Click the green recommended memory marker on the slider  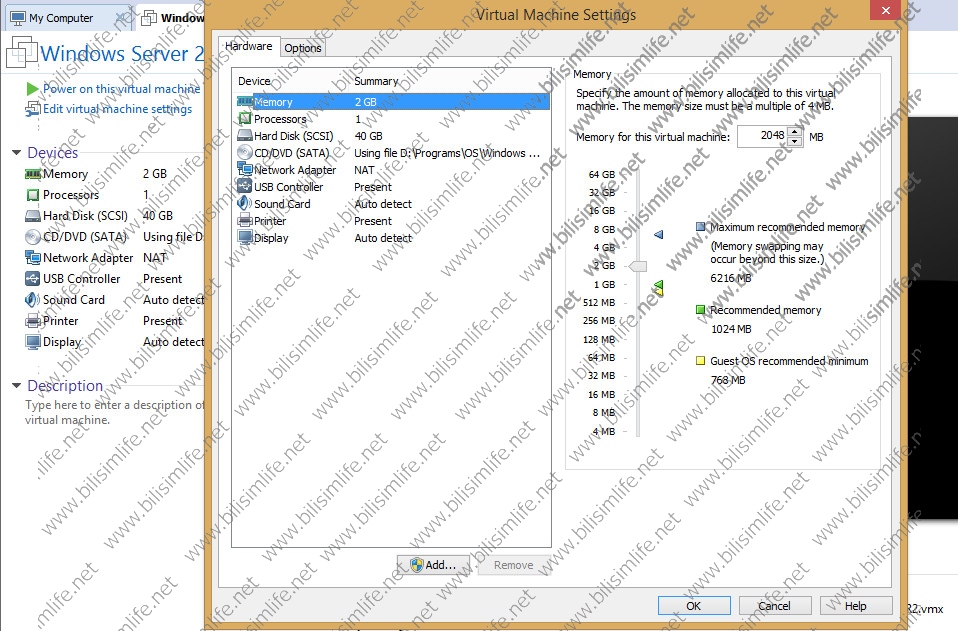pyautogui.click(x=659, y=284)
